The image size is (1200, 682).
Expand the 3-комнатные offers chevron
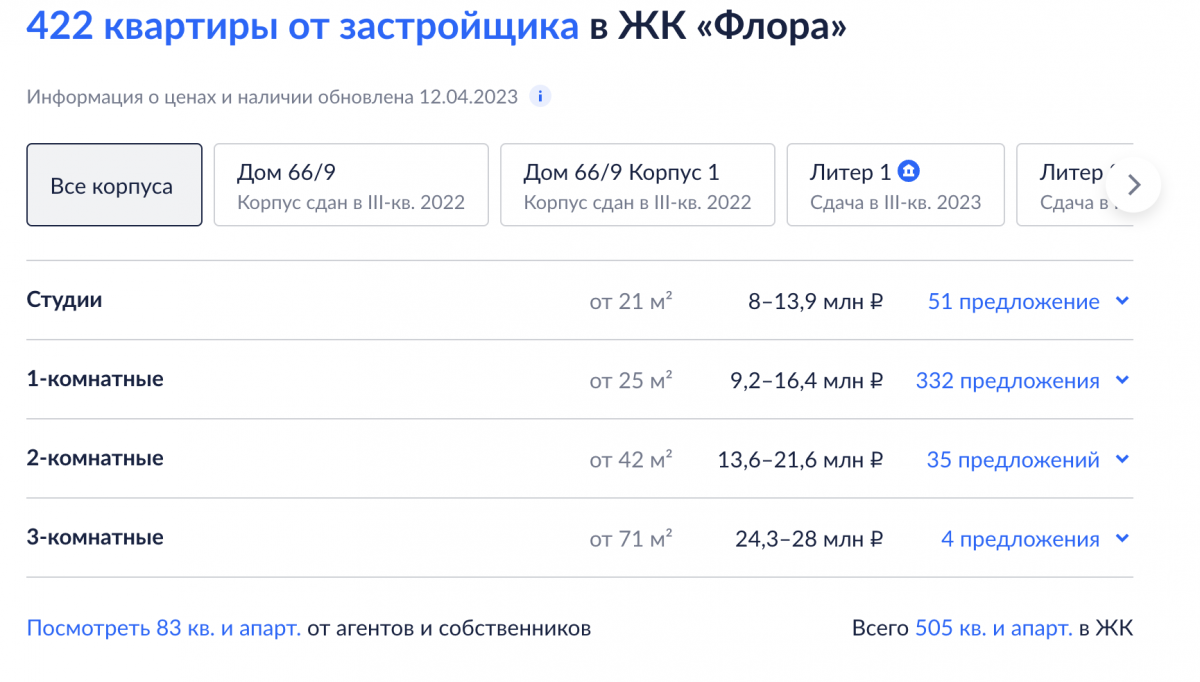[x=1122, y=539]
